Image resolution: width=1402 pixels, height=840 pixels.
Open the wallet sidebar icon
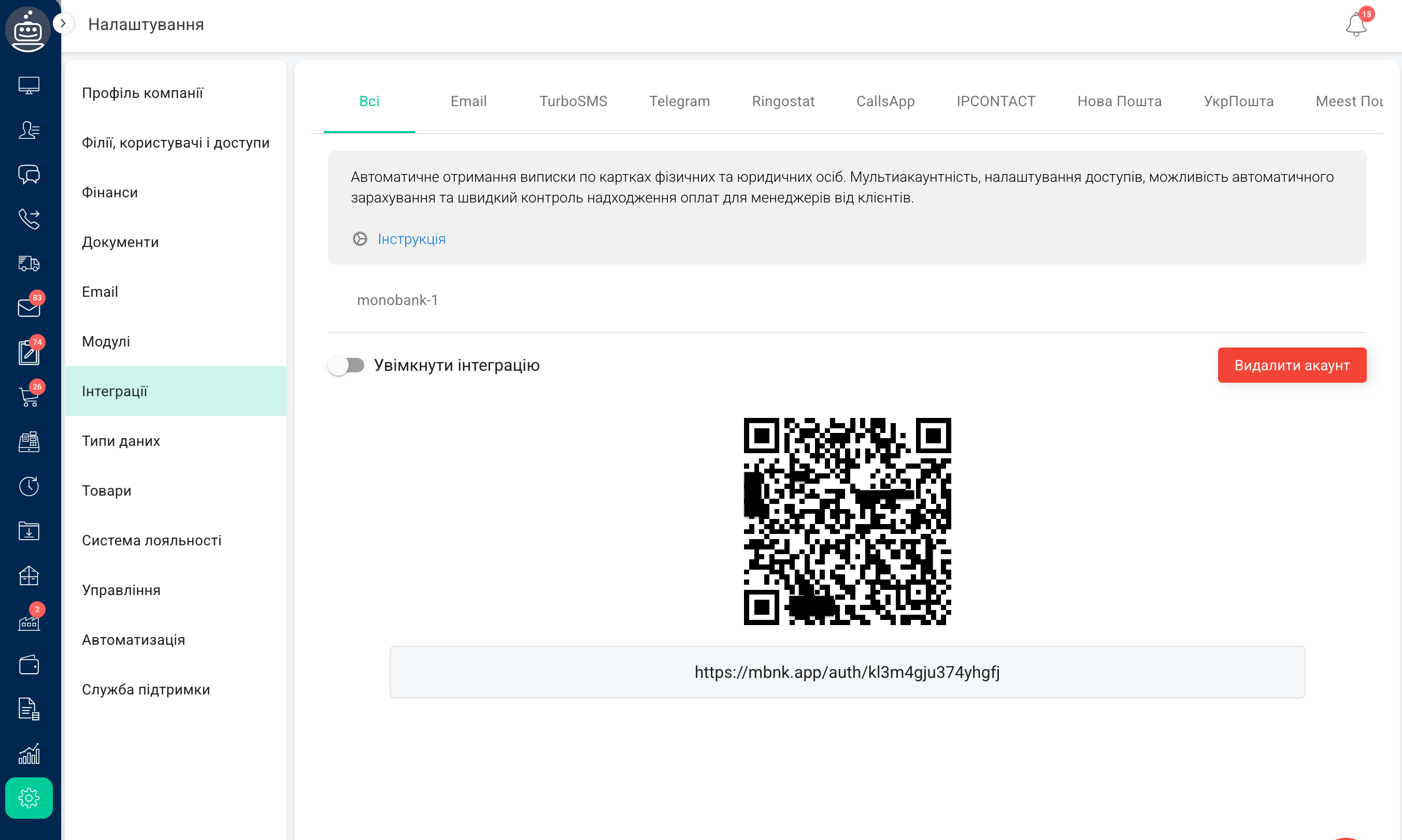[29, 664]
